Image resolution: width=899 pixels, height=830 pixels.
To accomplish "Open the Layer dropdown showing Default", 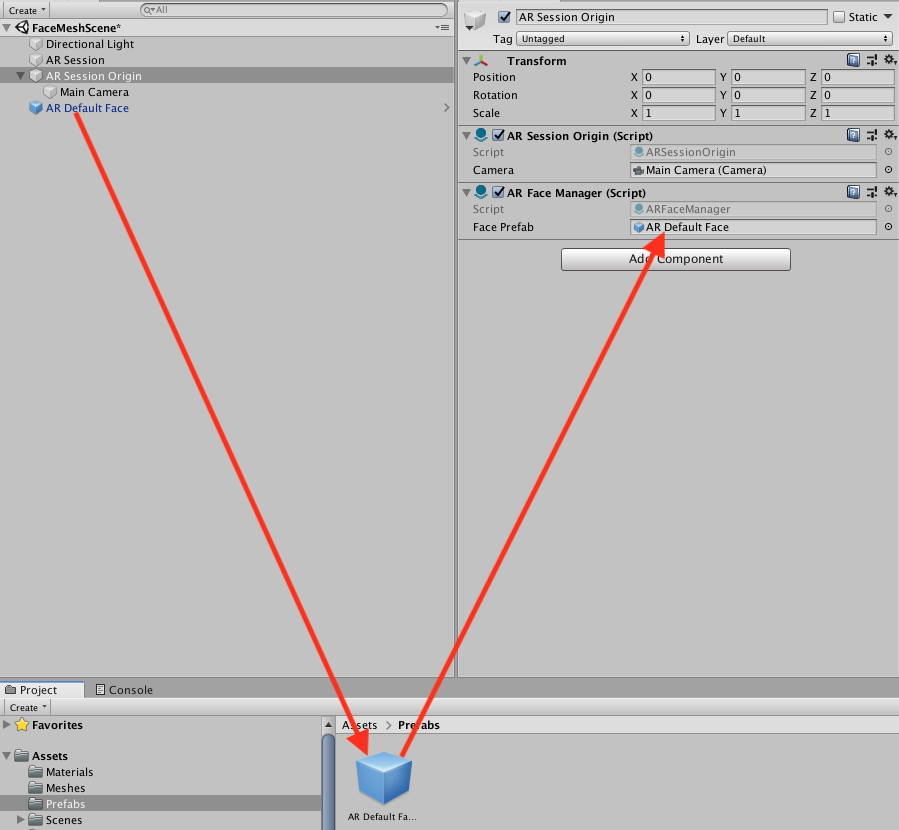I will tap(809, 39).
